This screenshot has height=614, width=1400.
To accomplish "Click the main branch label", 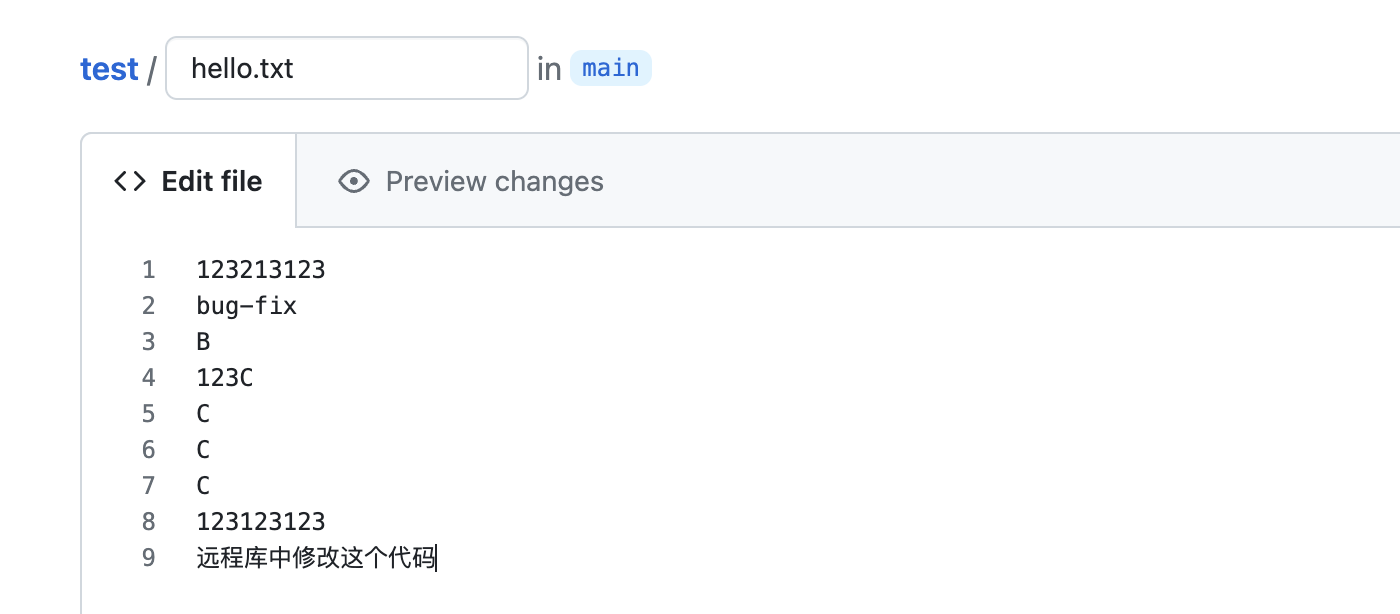I will (610, 68).
